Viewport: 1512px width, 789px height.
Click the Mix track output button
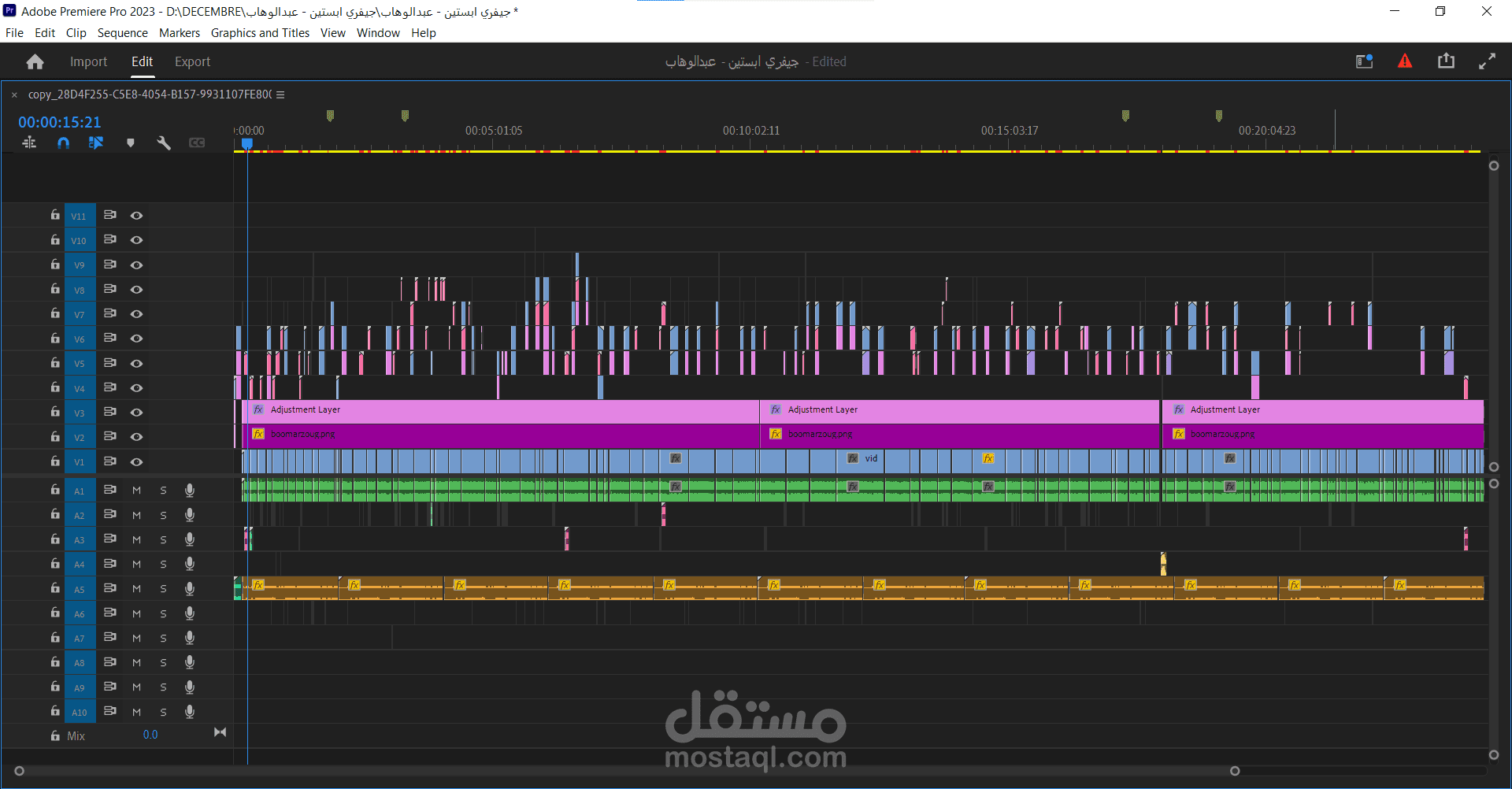coord(220,732)
